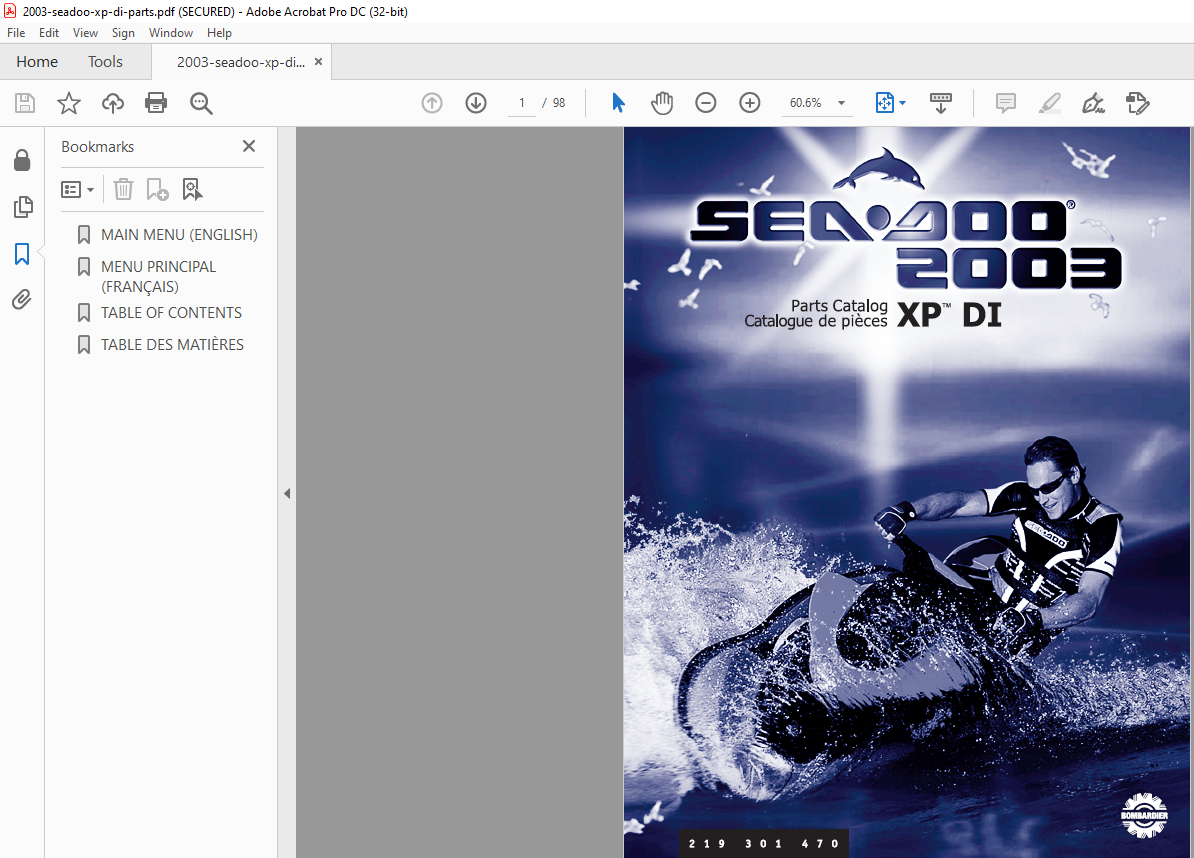Activate the Selection arrow tool
The image size is (1194, 858).
[x=618, y=103]
